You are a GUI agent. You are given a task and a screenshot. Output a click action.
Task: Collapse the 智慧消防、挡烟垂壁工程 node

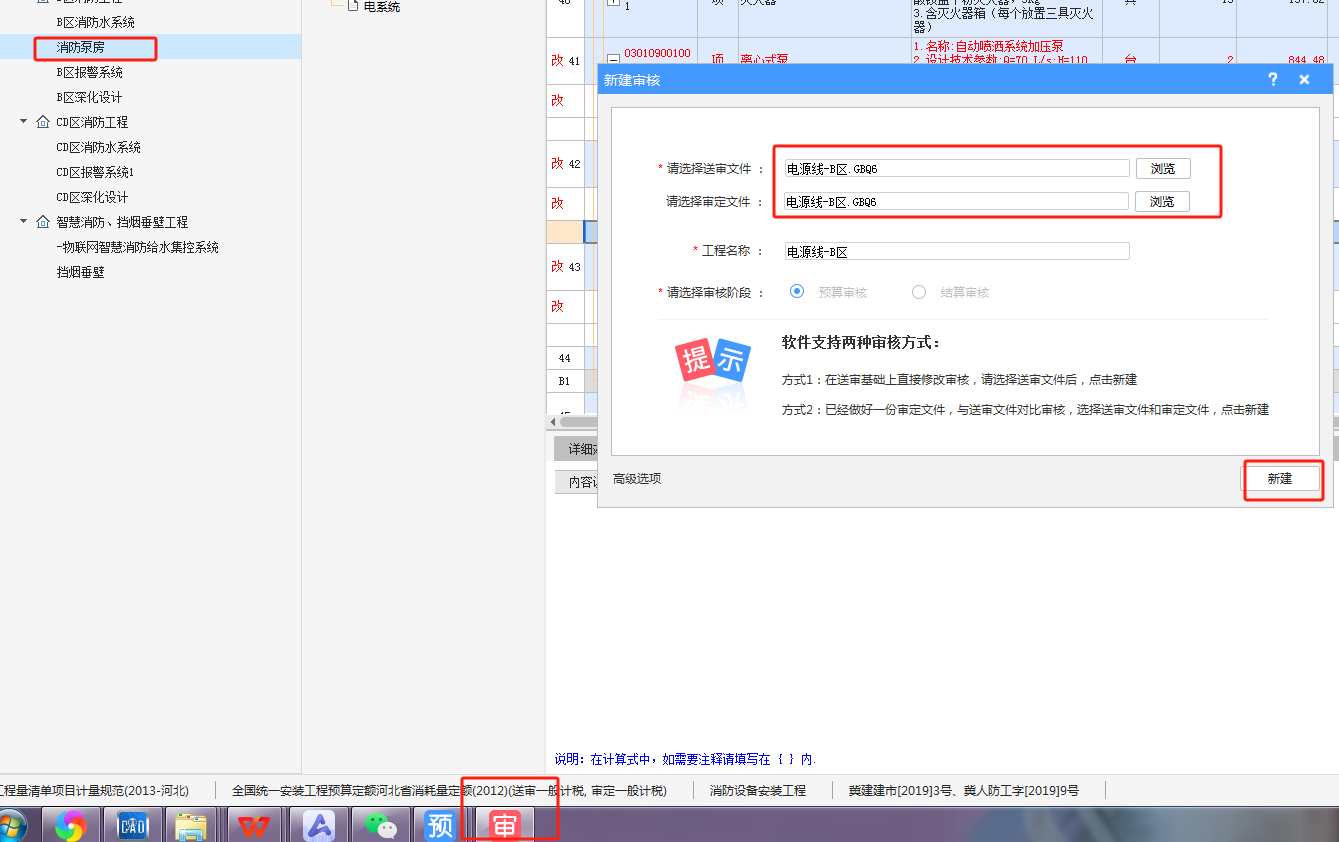pos(23,222)
